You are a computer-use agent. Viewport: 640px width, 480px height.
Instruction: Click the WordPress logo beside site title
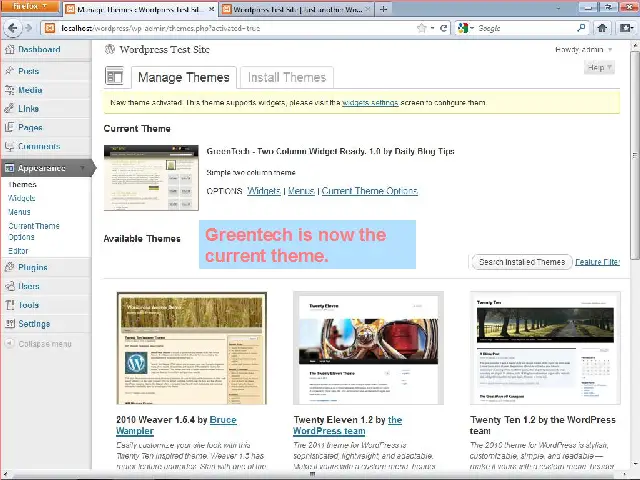click(x=110, y=49)
